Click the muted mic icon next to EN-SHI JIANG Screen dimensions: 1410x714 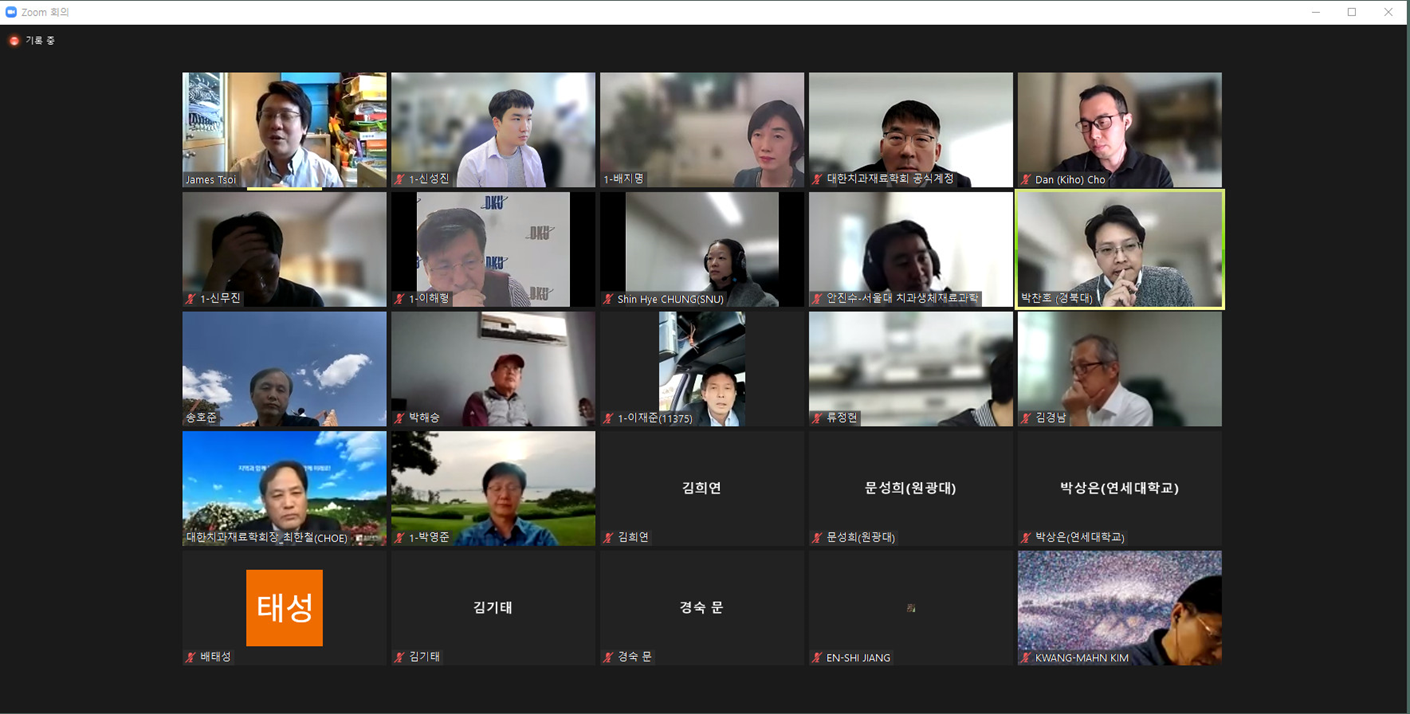click(x=817, y=658)
